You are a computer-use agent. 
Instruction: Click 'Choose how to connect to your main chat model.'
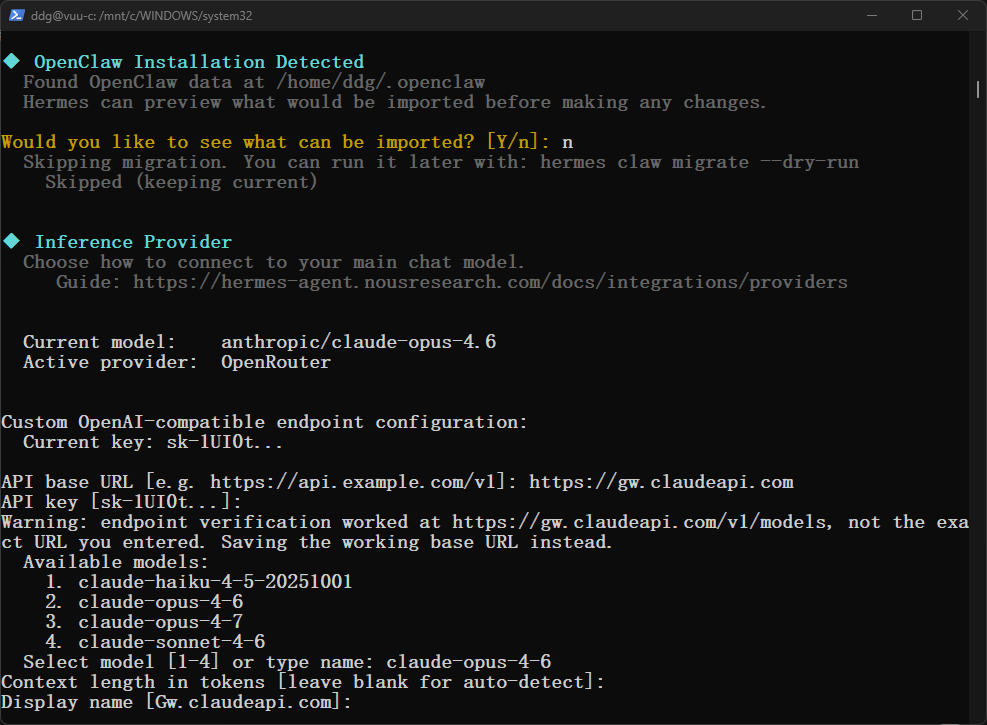(x=273, y=262)
